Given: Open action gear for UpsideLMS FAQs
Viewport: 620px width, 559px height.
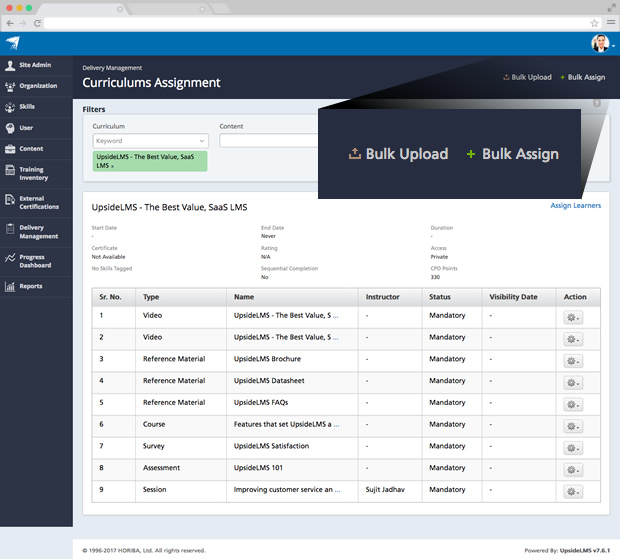Looking at the screenshot, I should tap(573, 404).
